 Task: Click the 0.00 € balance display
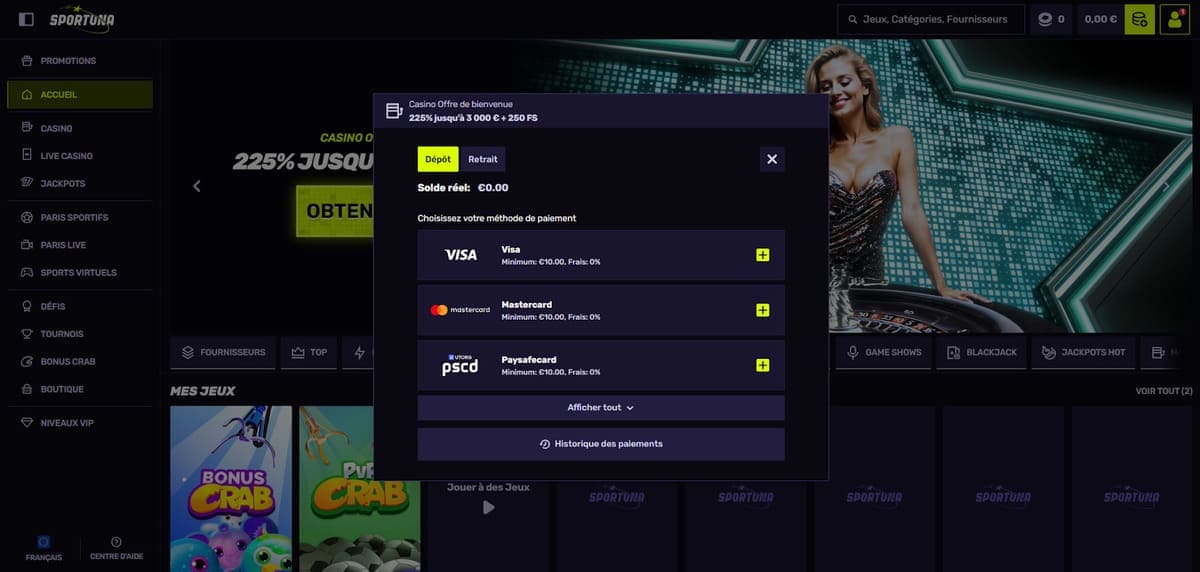coord(1100,19)
